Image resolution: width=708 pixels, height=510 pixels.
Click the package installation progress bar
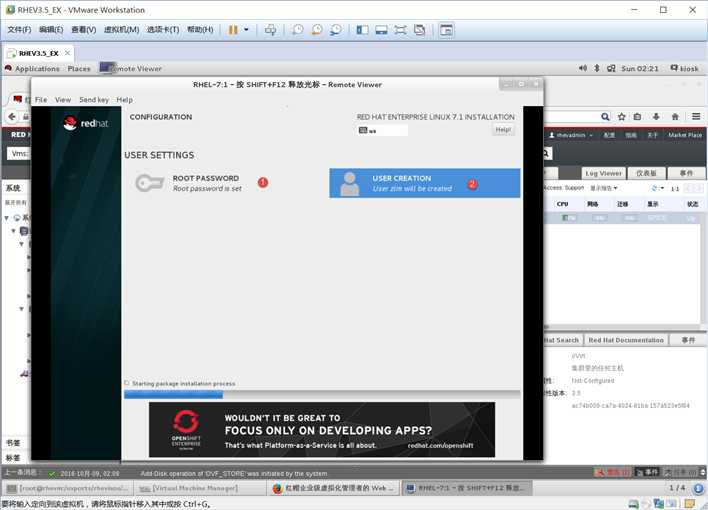pyautogui.click(x=322, y=395)
